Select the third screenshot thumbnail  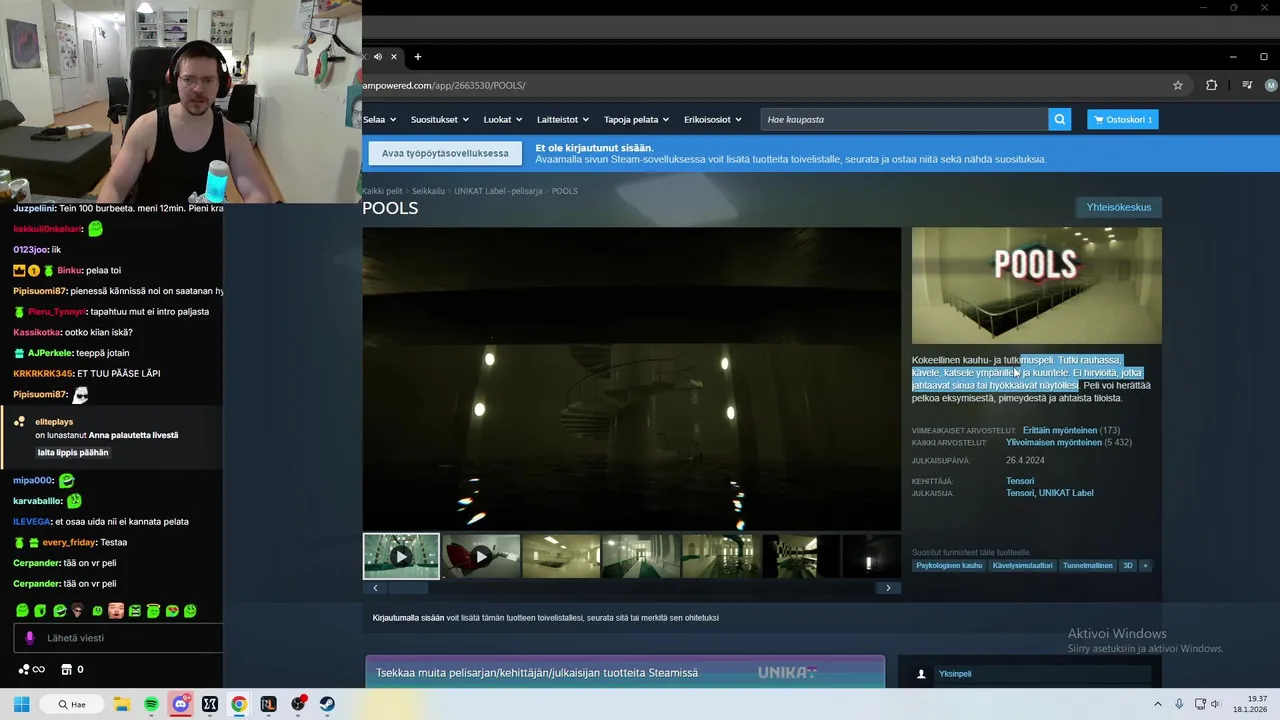pos(561,556)
